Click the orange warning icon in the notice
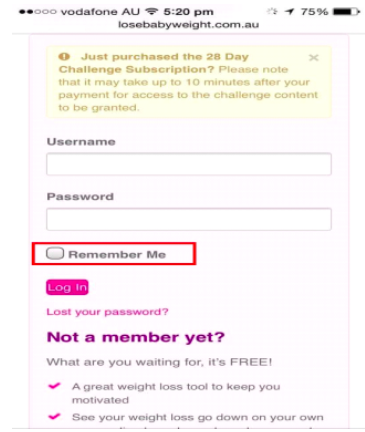This screenshot has height=432, width=365. coord(64,57)
